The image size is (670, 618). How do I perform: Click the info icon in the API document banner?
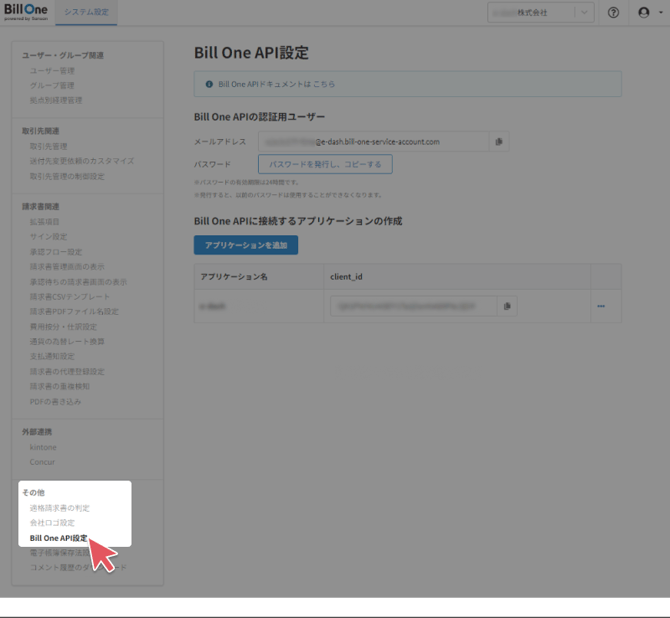click(x=209, y=84)
